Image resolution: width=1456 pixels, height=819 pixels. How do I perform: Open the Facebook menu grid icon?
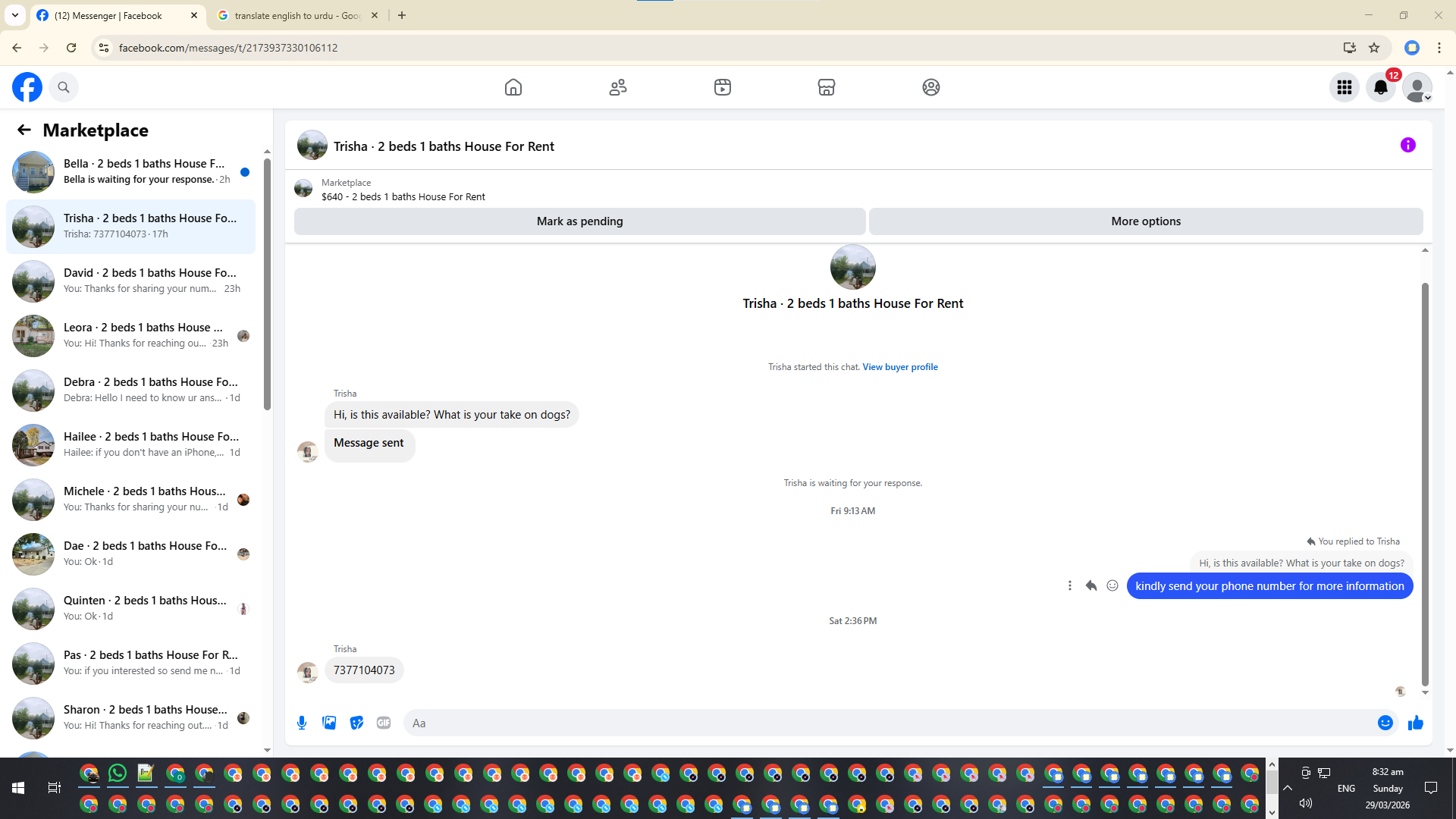pyautogui.click(x=1345, y=87)
